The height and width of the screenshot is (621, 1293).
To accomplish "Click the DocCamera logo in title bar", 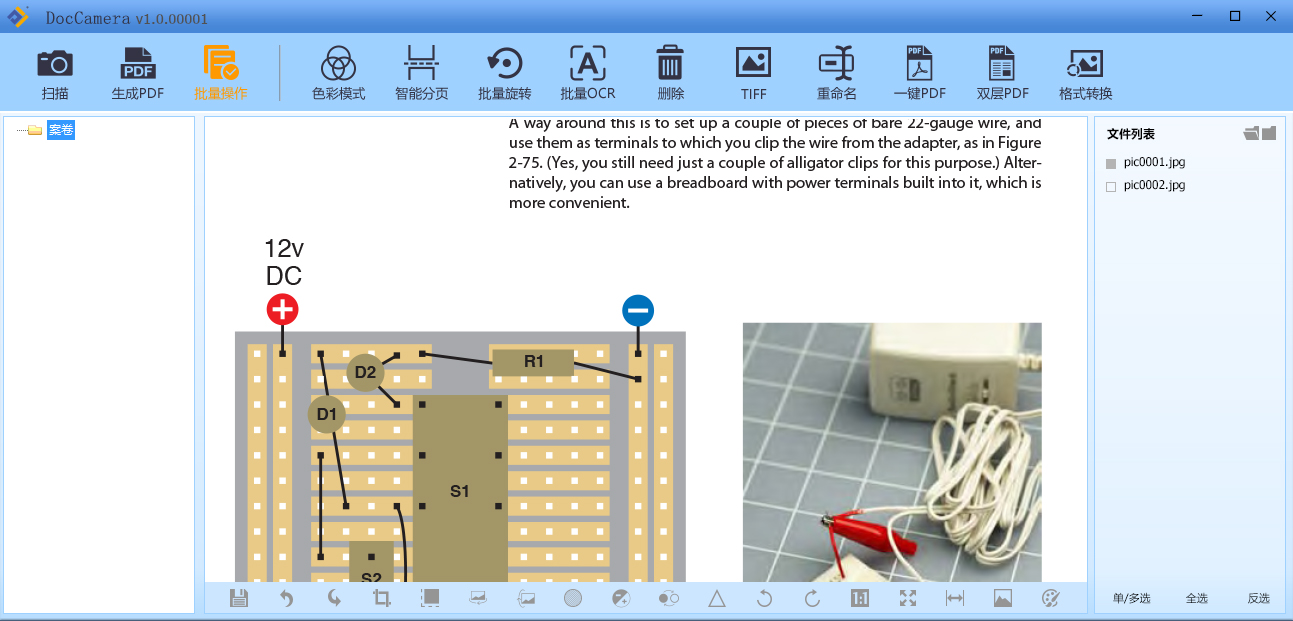I will 18,16.
